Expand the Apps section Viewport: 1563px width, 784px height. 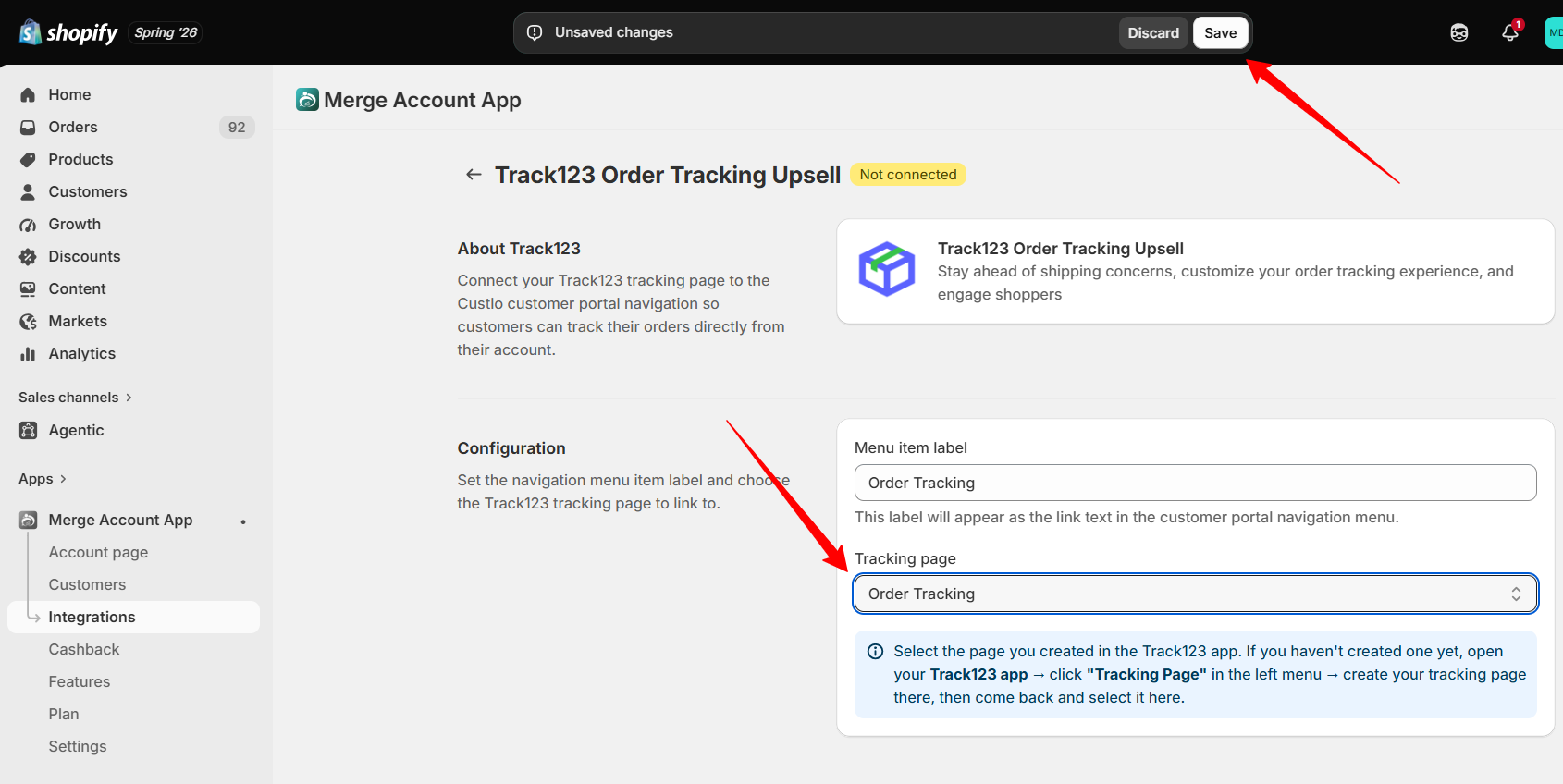(x=43, y=479)
